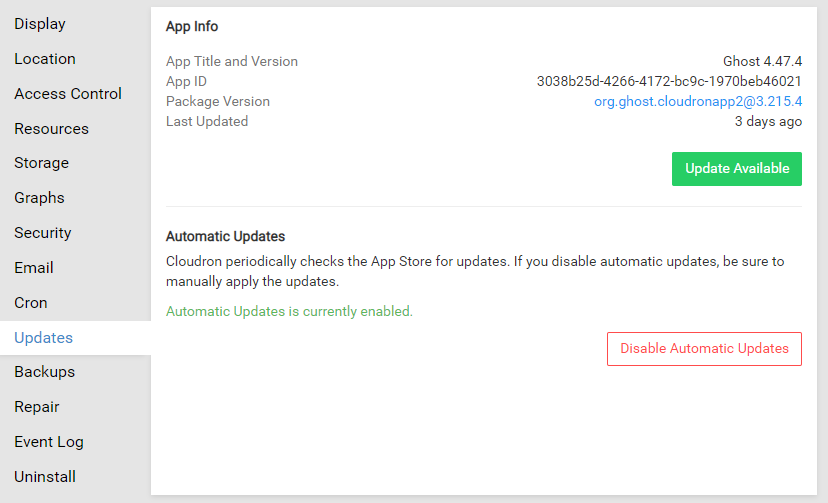
Task: View the Event Log
Action: (49, 442)
